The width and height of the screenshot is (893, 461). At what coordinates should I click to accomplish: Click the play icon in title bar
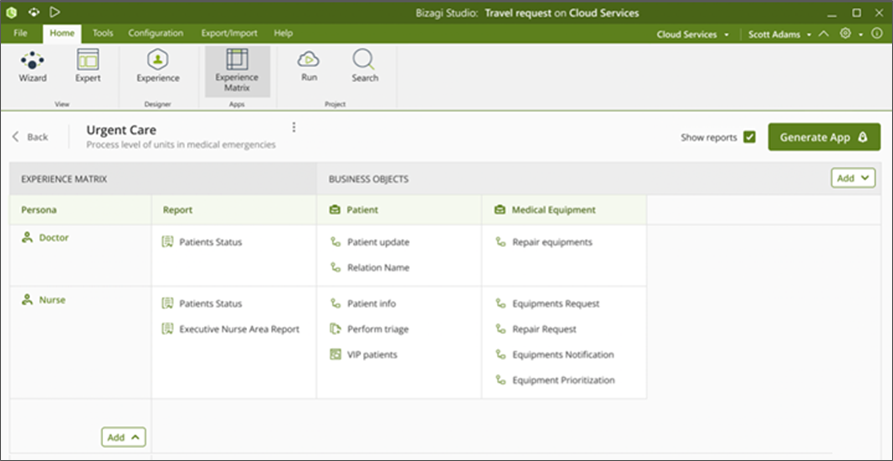(55, 12)
